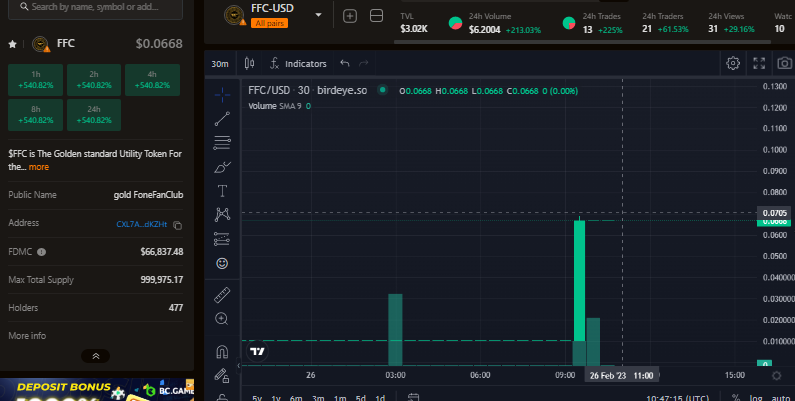
Task: Select the brush drawing tool
Action: 222,167
